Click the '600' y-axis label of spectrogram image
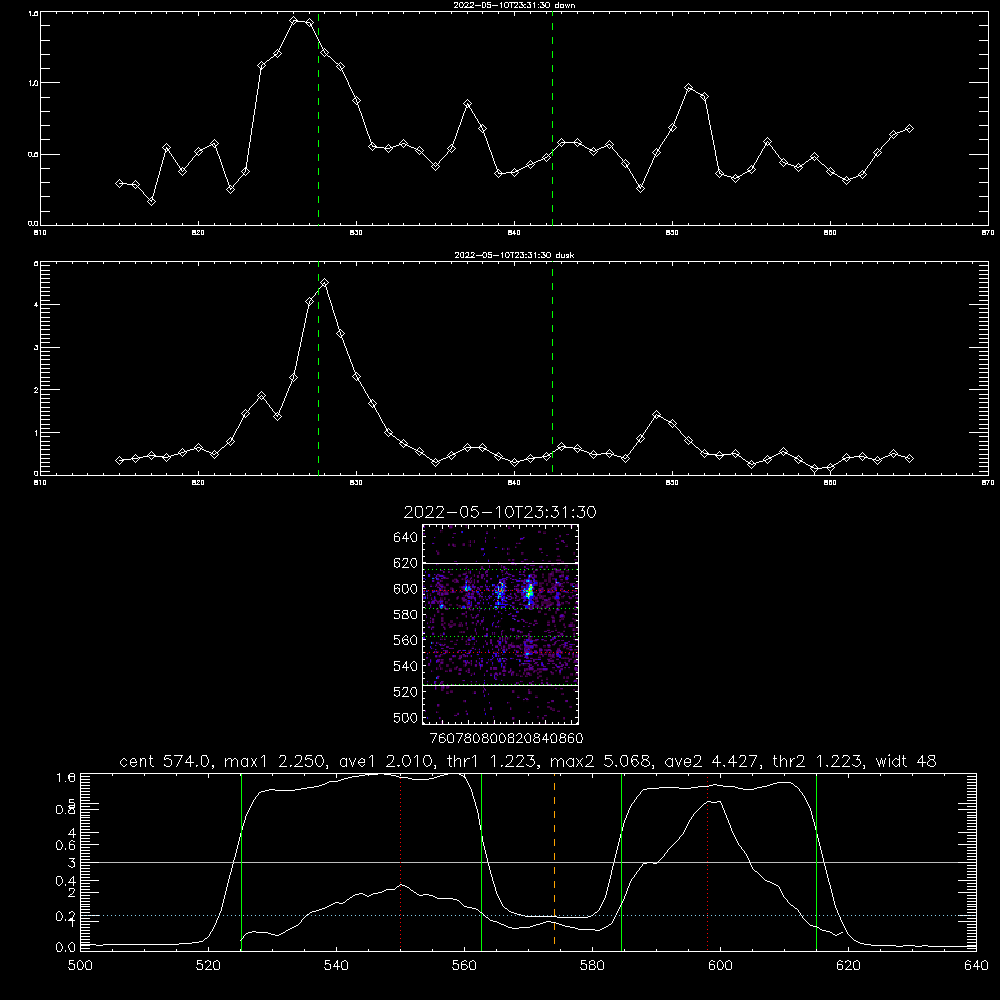The image size is (1000, 1000). click(x=405, y=589)
